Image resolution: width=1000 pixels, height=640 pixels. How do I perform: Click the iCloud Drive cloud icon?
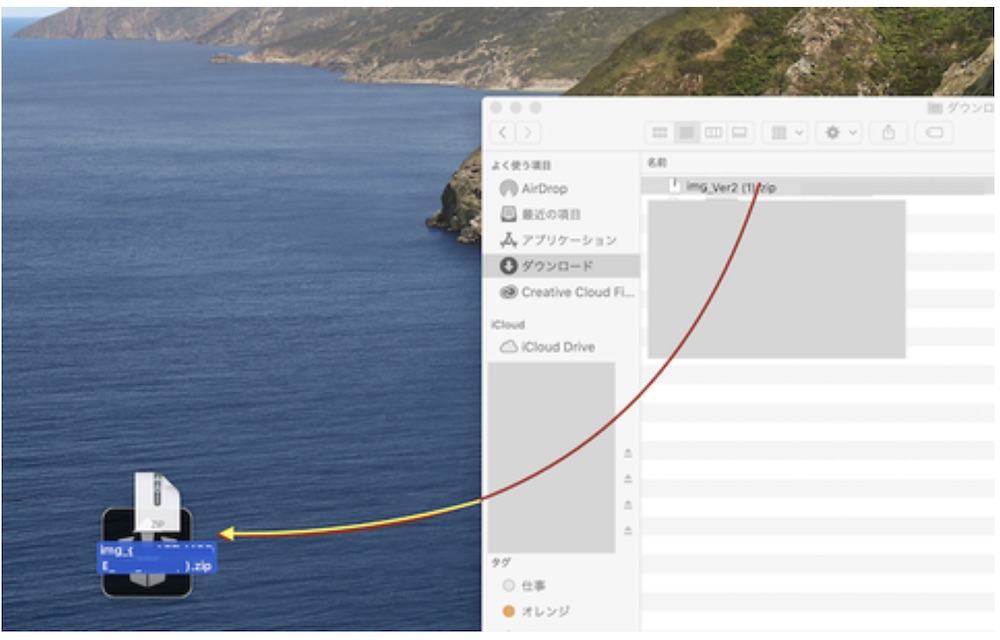coord(508,347)
